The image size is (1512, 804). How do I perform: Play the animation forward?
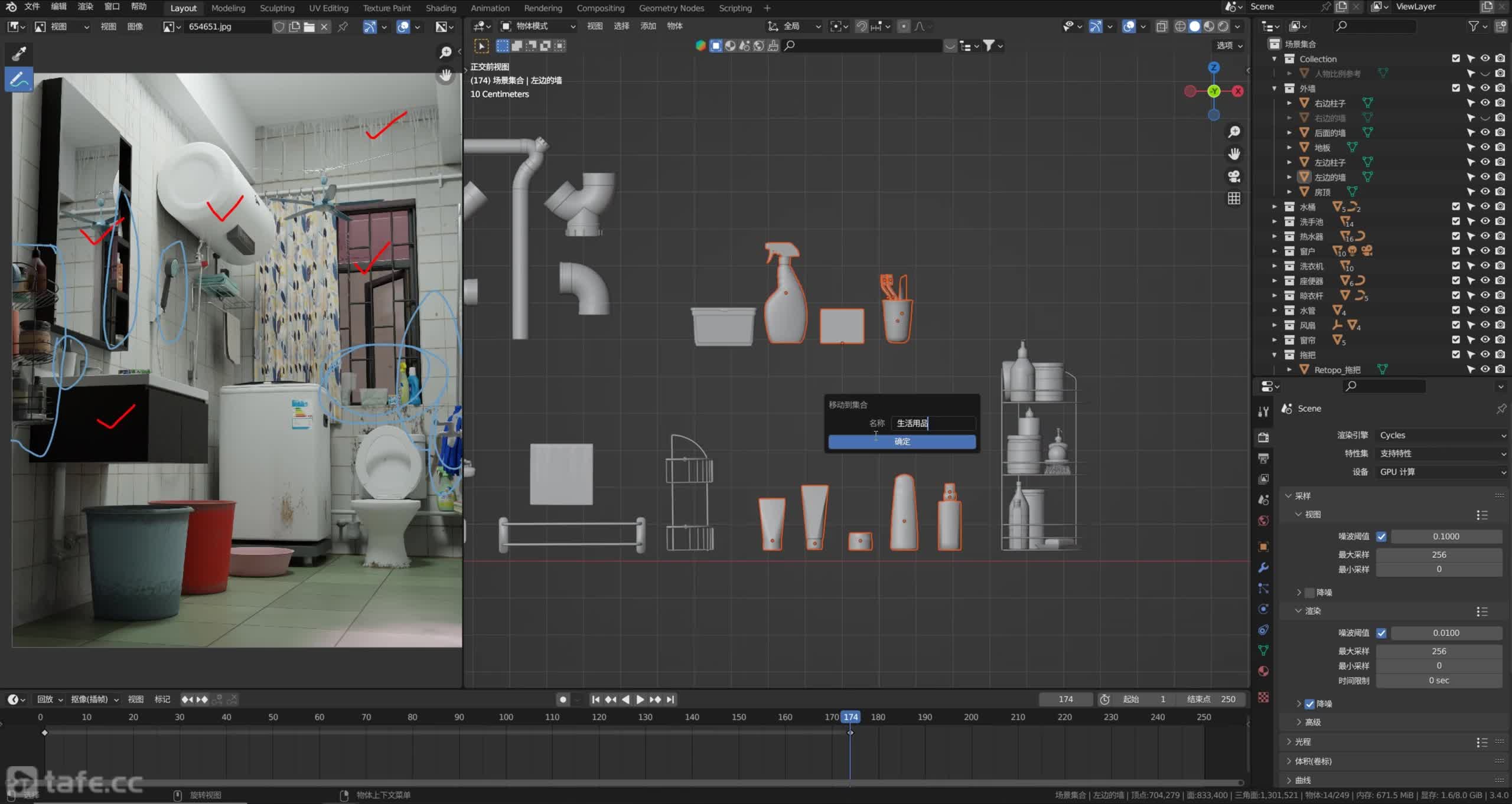(x=640, y=700)
